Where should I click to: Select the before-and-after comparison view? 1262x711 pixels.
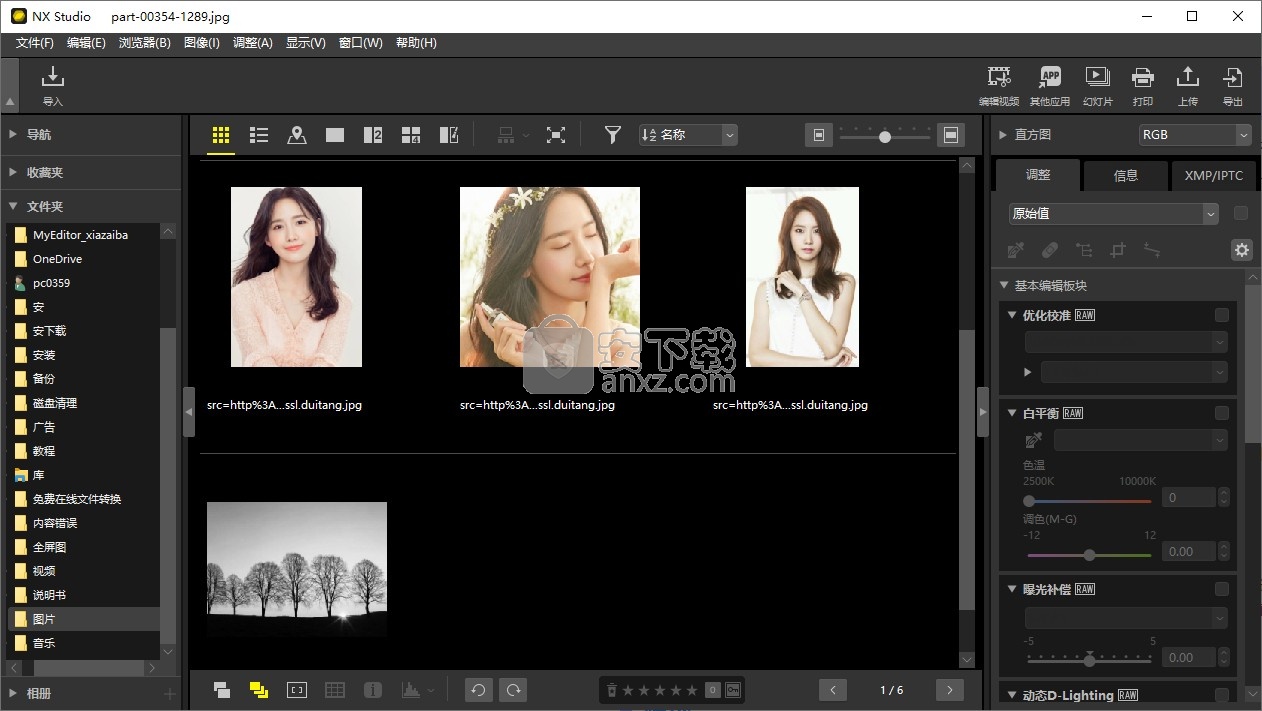click(449, 135)
